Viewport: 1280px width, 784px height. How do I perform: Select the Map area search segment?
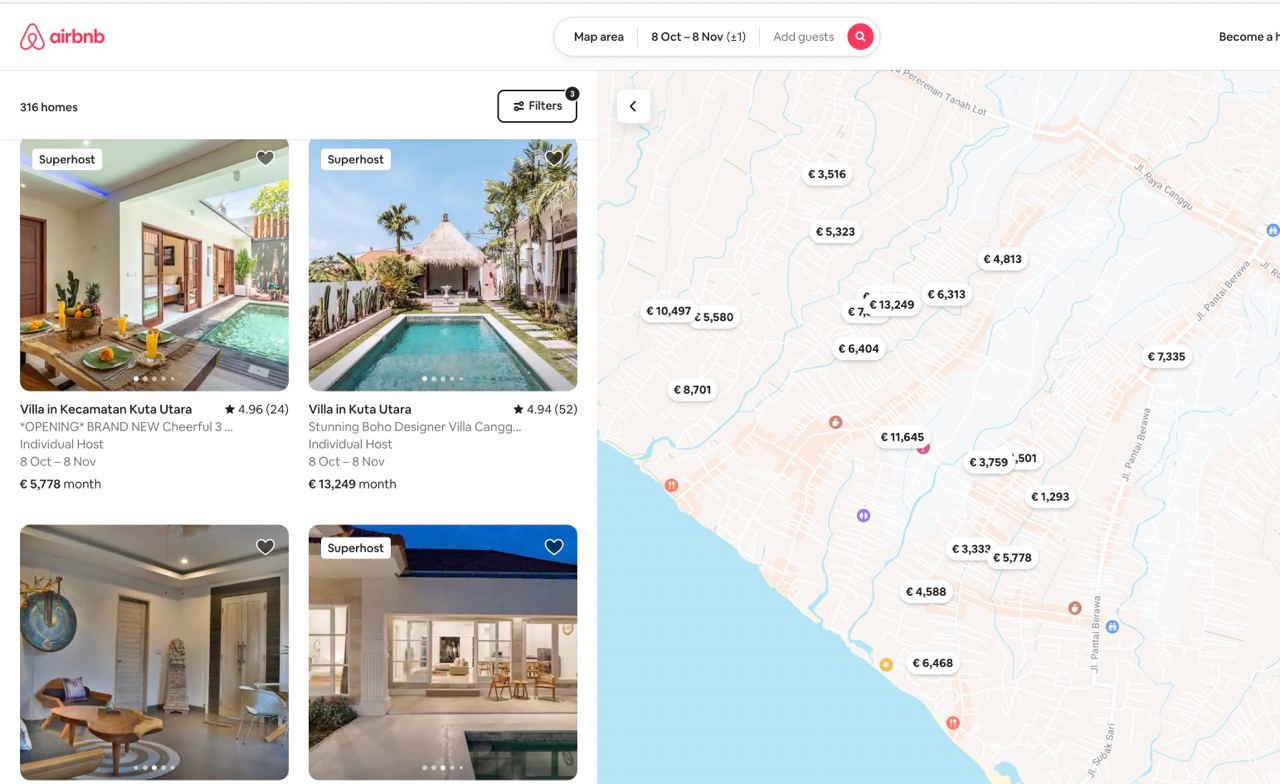click(x=598, y=37)
